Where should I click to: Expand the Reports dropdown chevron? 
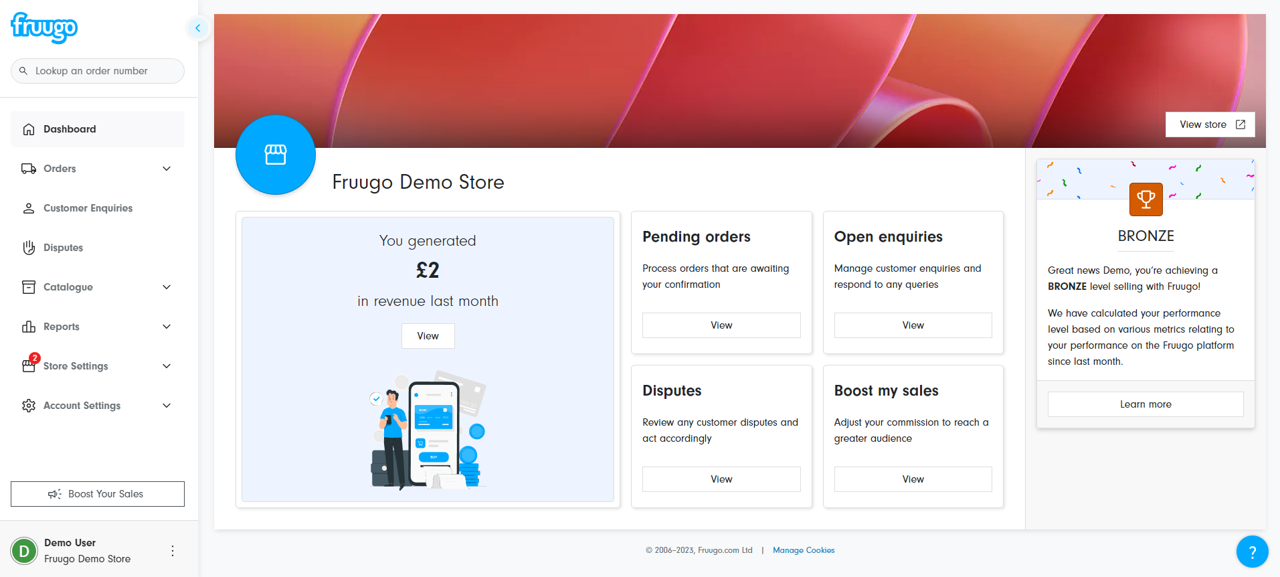166,327
